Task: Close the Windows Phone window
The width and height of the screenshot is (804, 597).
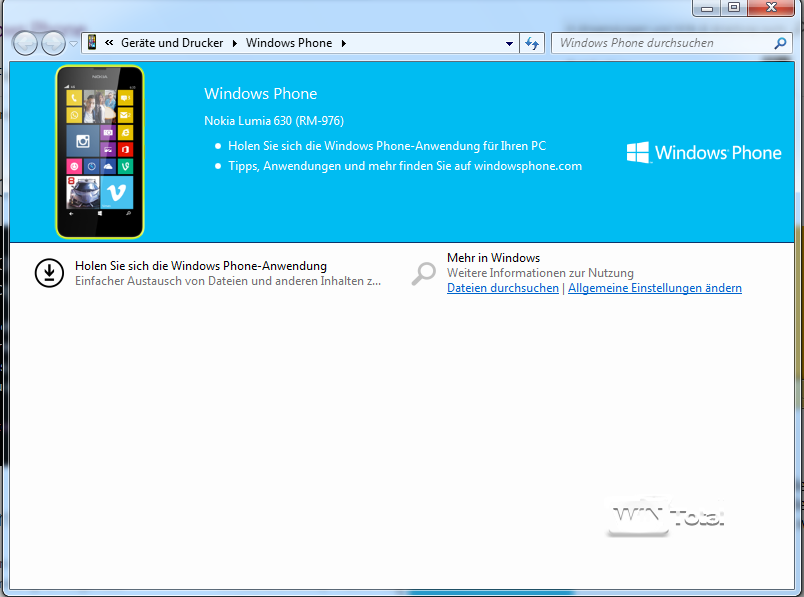Action: tap(771, 8)
